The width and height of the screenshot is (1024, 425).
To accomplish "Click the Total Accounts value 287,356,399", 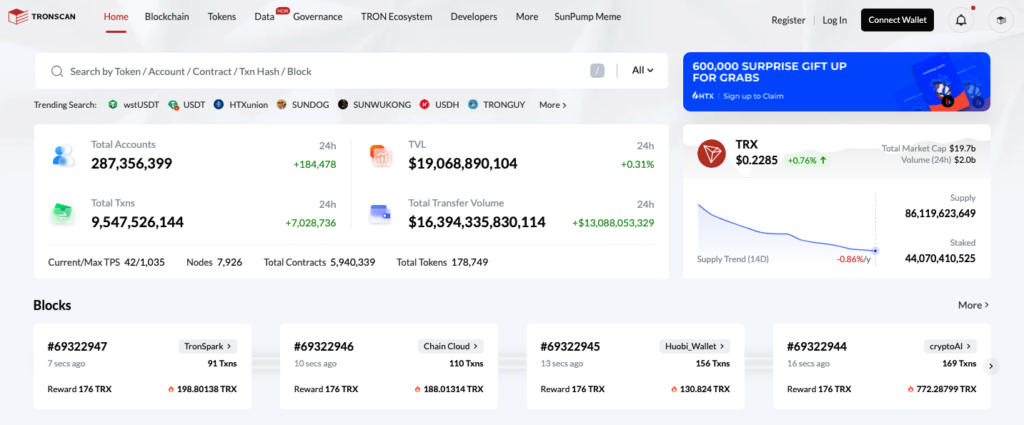I will [131, 163].
